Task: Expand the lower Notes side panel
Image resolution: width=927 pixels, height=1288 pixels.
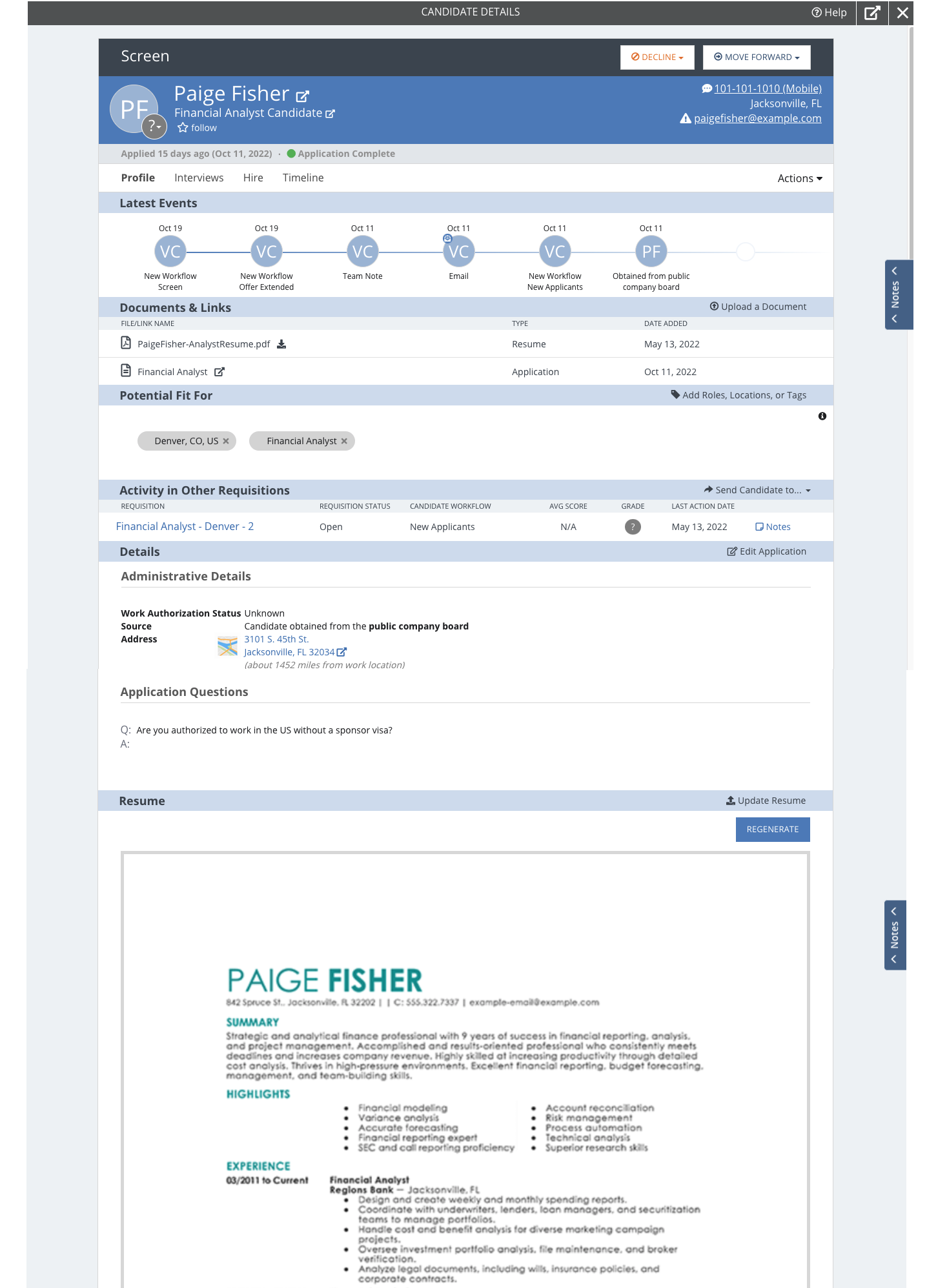Action: [x=895, y=935]
